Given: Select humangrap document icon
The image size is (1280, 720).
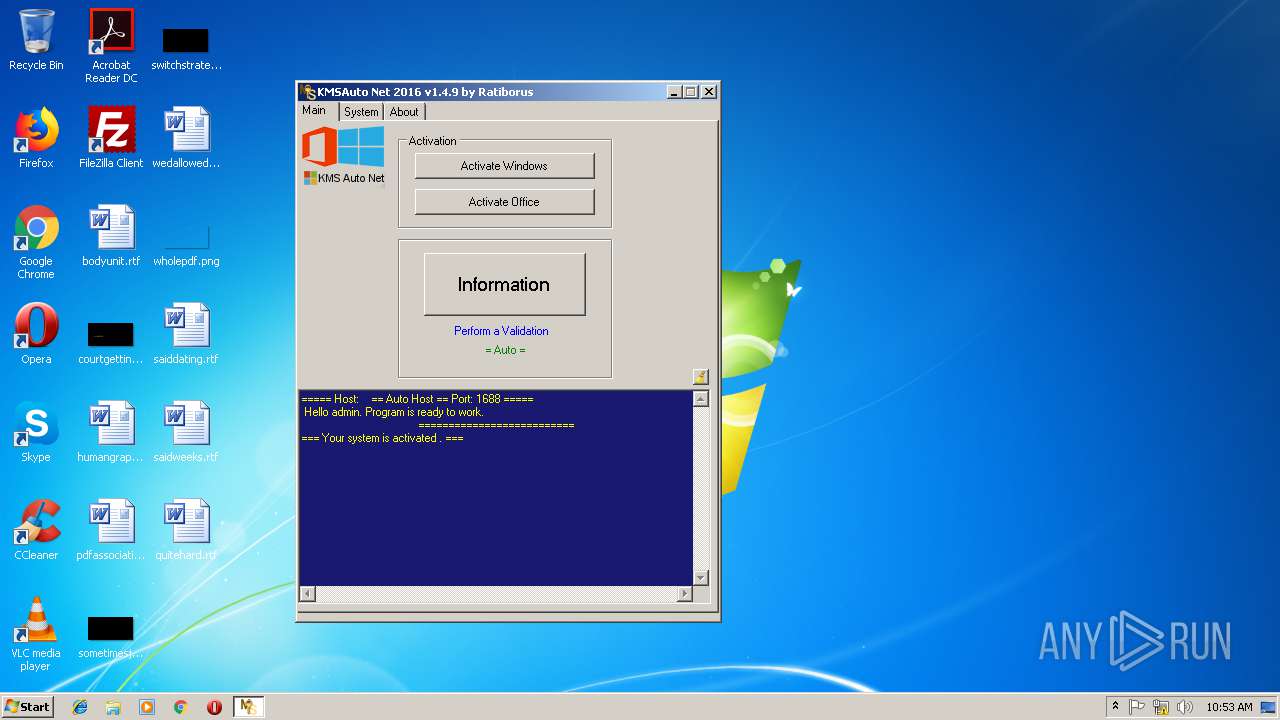Looking at the screenshot, I should (x=111, y=432).
